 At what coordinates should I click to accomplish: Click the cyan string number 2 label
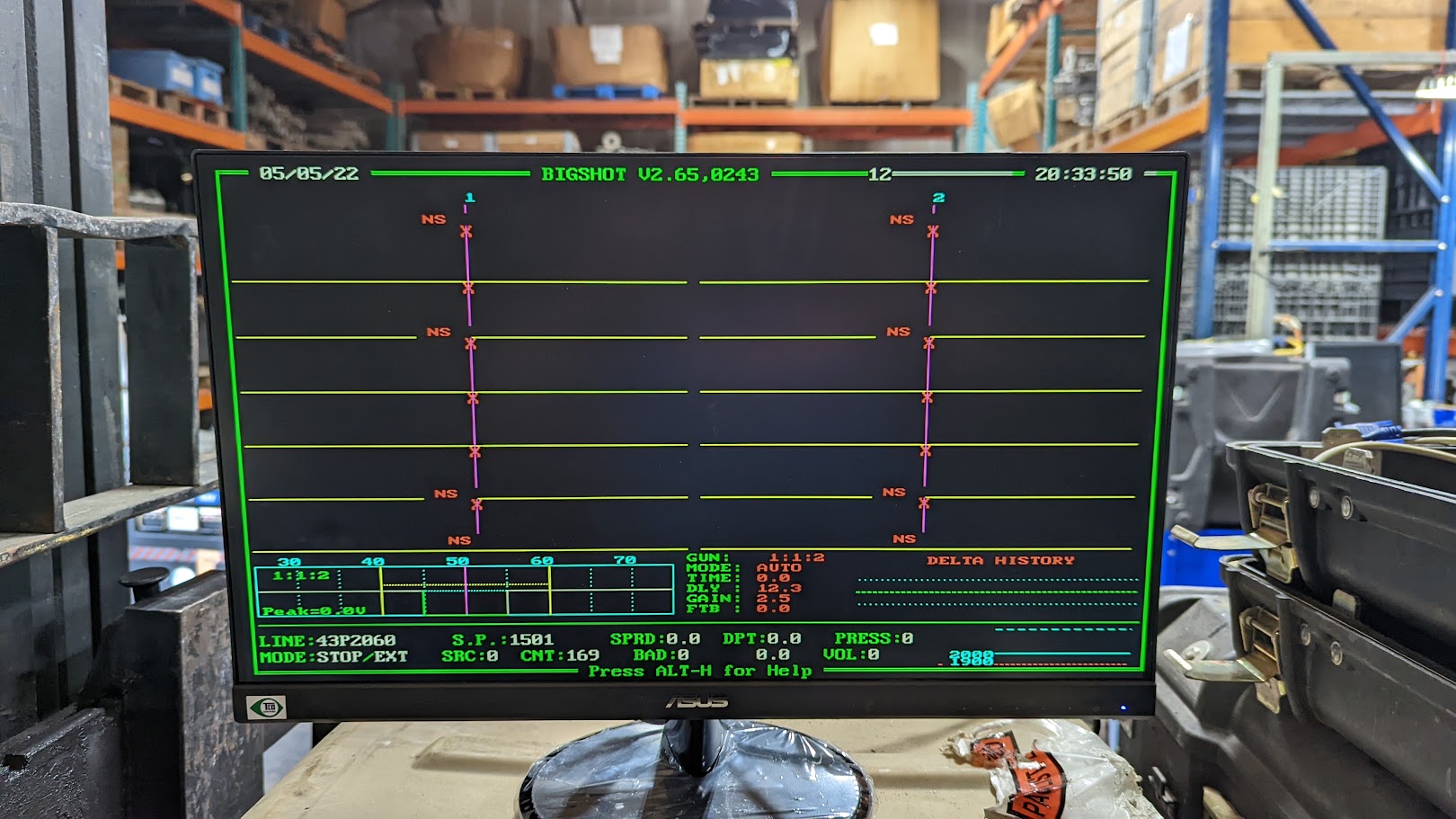(x=938, y=198)
